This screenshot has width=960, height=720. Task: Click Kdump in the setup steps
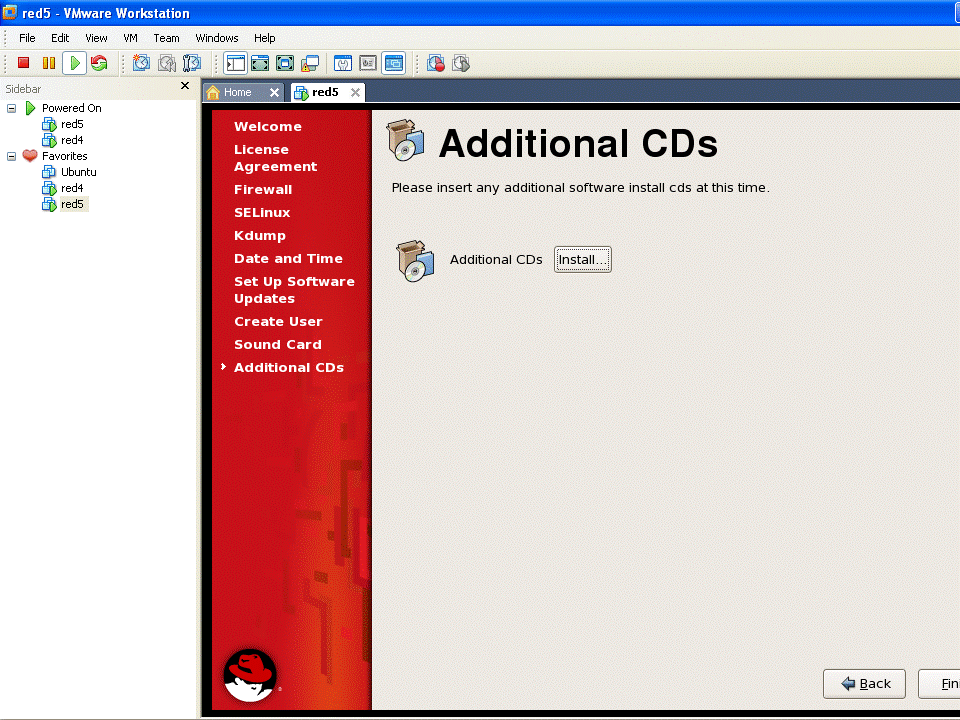pos(260,236)
